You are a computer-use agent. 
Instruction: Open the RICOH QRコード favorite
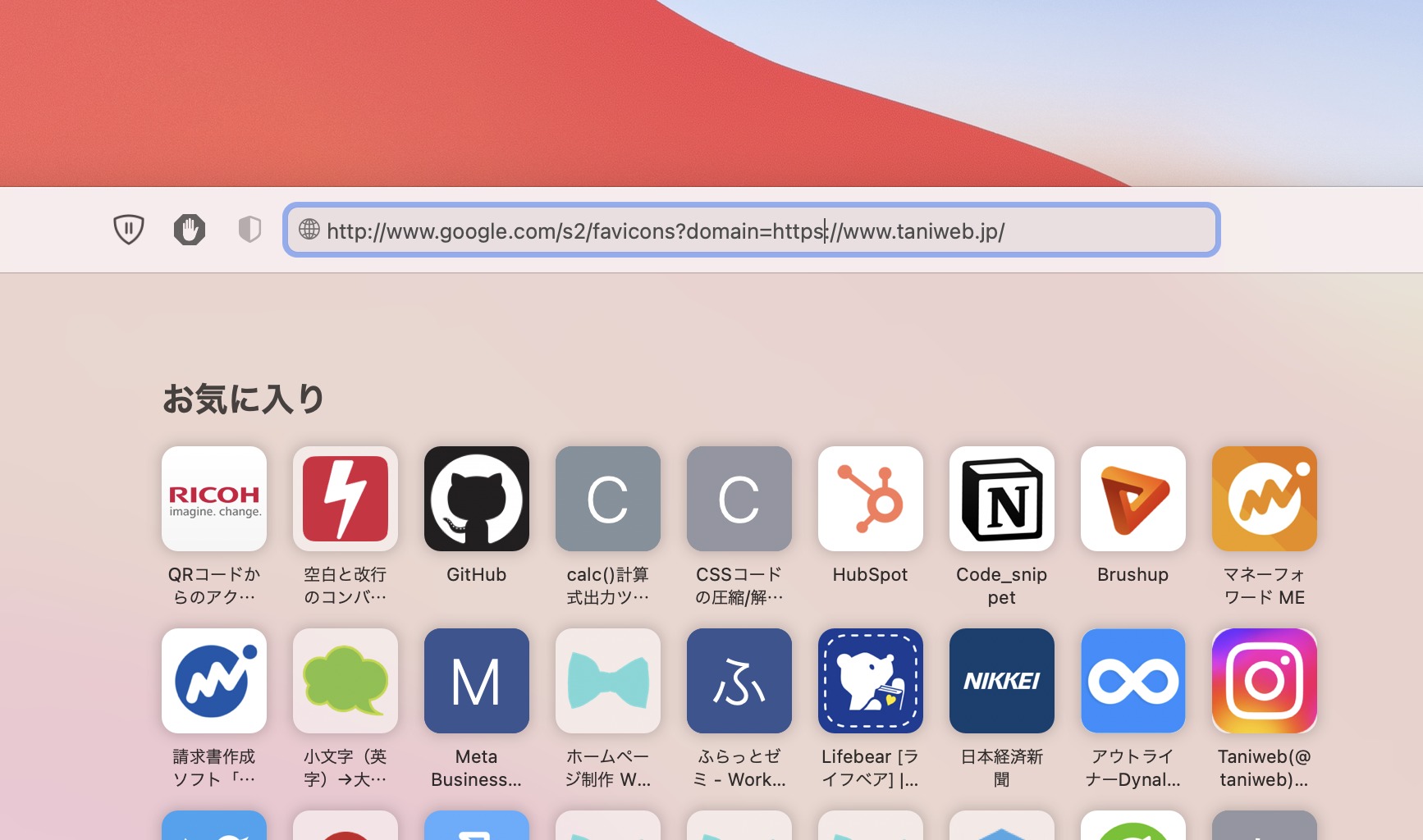coord(213,499)
